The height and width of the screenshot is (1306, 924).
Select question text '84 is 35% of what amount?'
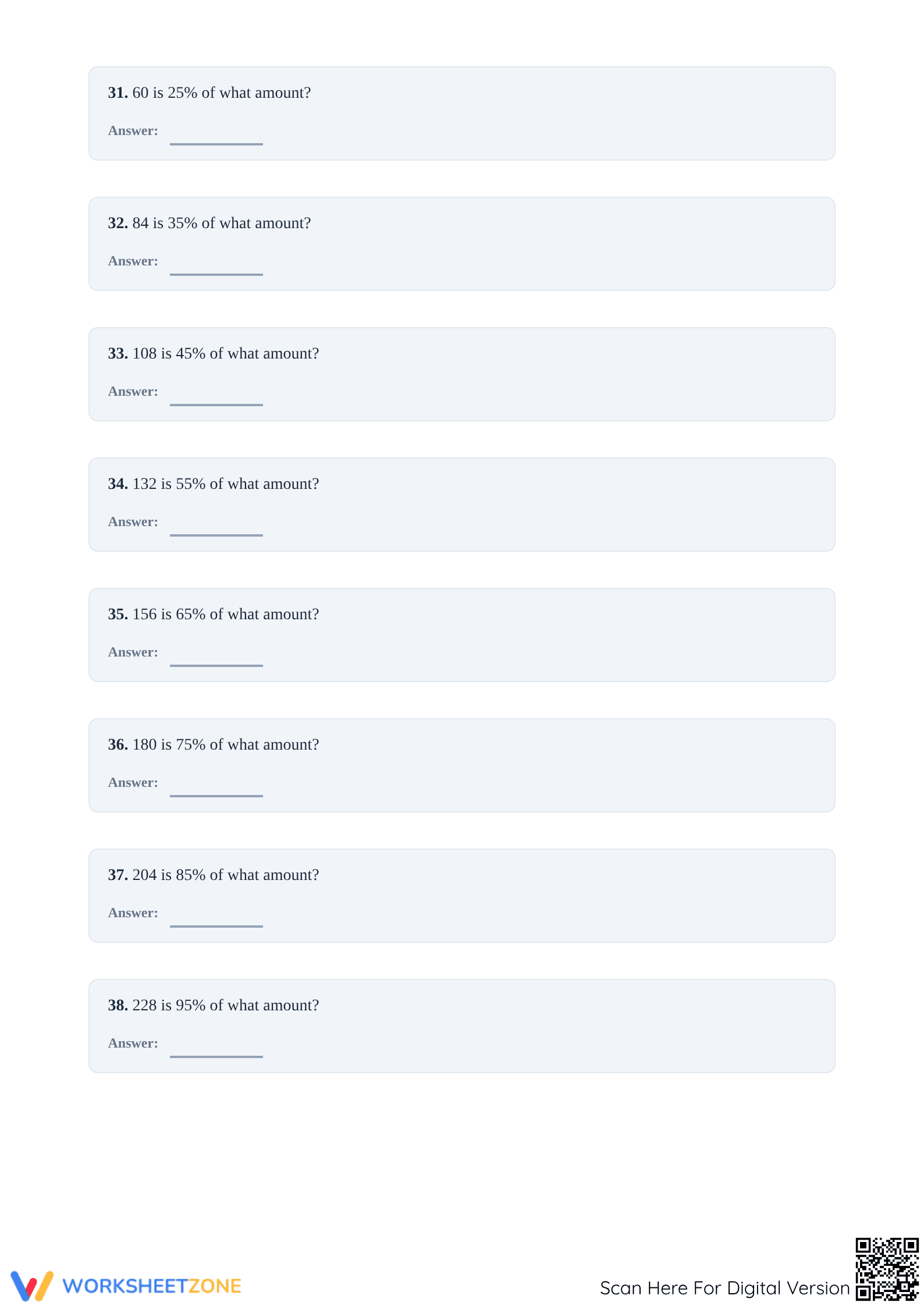coord(222,223)
